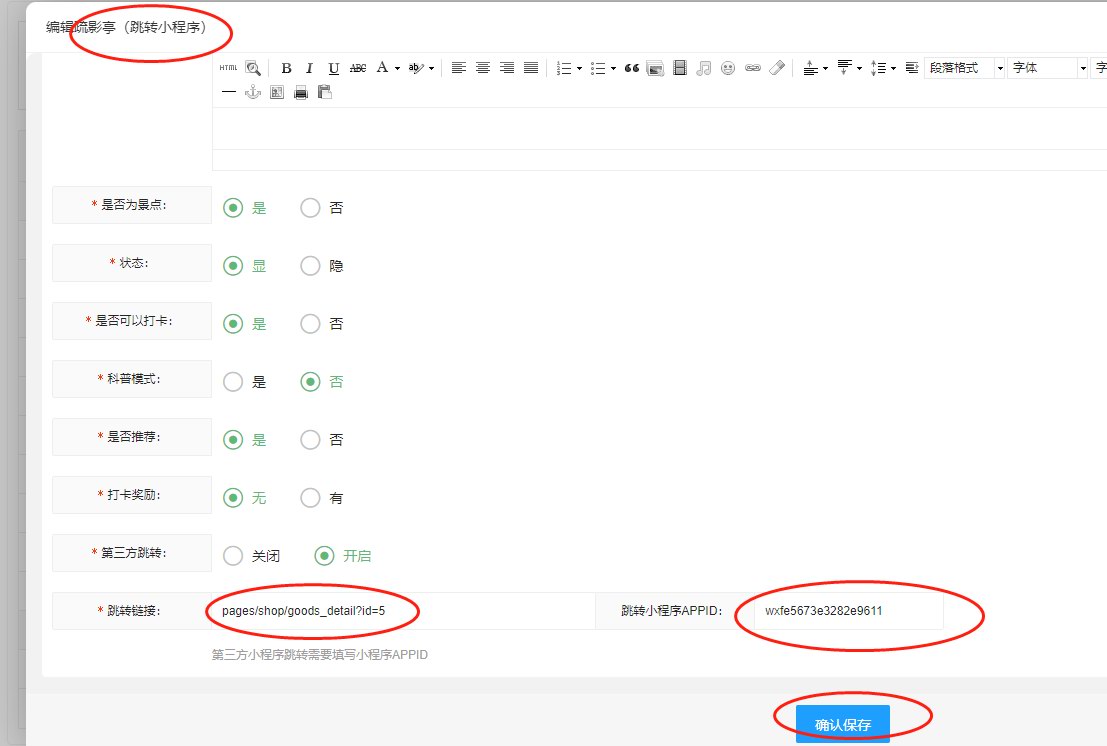1107x746 pixels.
Task: Insert a blockquote
Action: tap(632, 68)
